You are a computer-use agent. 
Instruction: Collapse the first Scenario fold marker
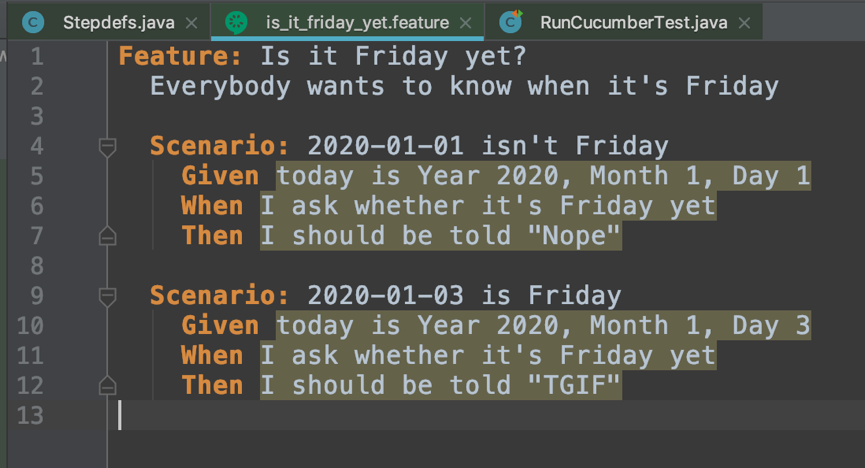pyautogui.click(x=107, y=147)
